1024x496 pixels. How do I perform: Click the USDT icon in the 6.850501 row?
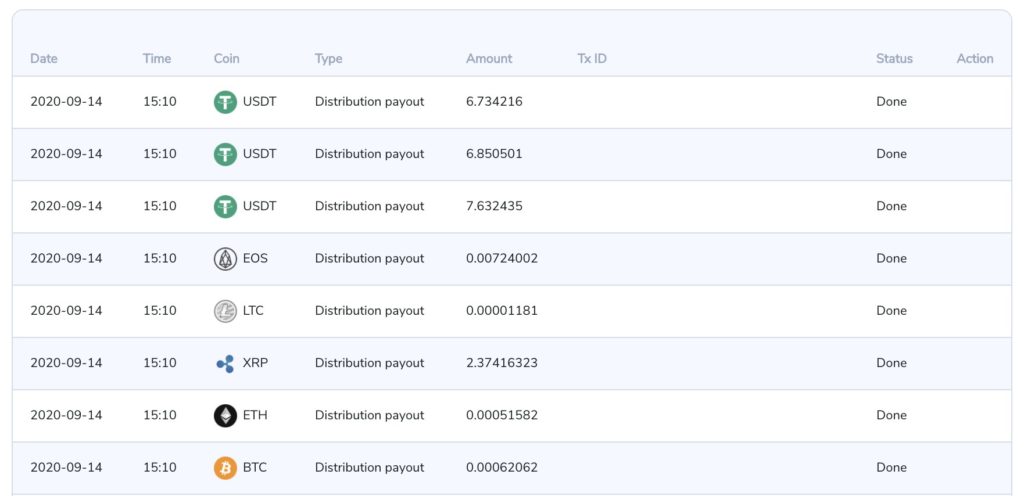pos(225,154)
